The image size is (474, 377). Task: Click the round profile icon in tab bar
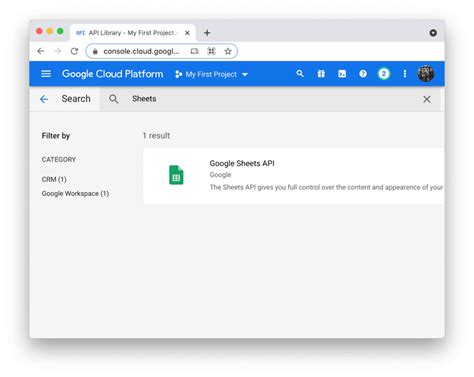tap(433, 33)
